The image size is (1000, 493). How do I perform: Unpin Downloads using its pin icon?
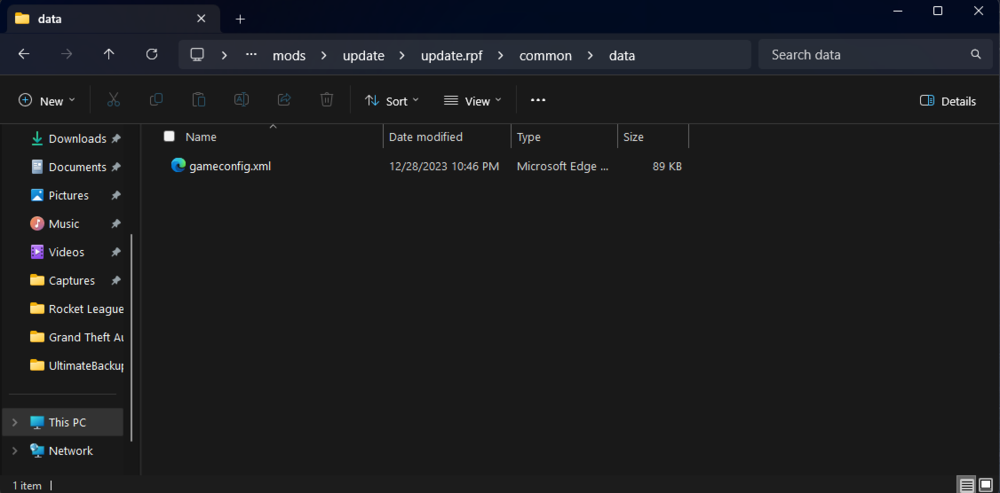pyautogui.click(x=115, y=138)
